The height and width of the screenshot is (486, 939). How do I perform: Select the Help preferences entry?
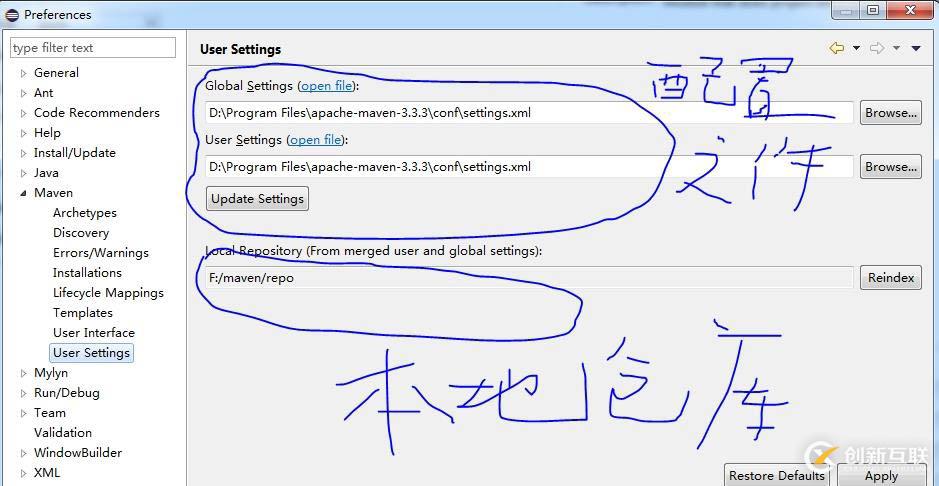tap(47, 133)
